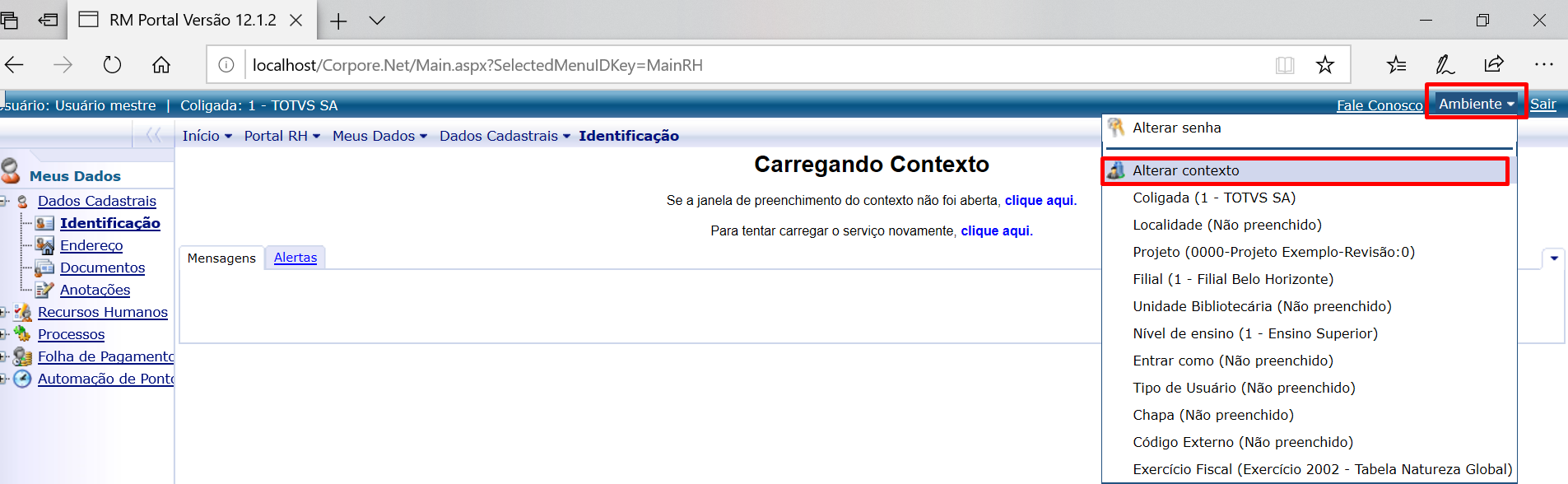
Task: Choose Tipo de Usuário (Não preenchido)
Action: 1309,388
